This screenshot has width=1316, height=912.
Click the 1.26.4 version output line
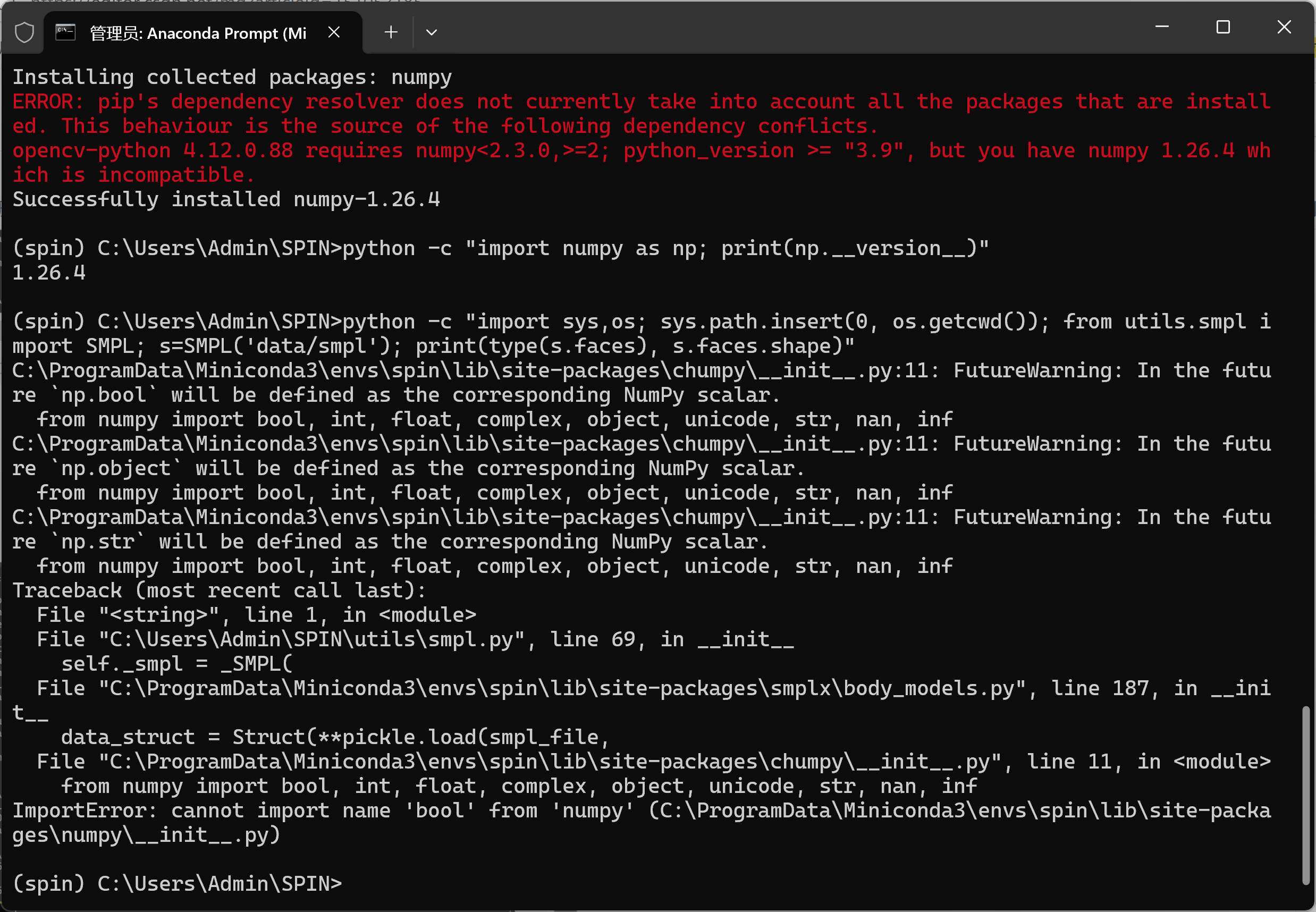49,273
